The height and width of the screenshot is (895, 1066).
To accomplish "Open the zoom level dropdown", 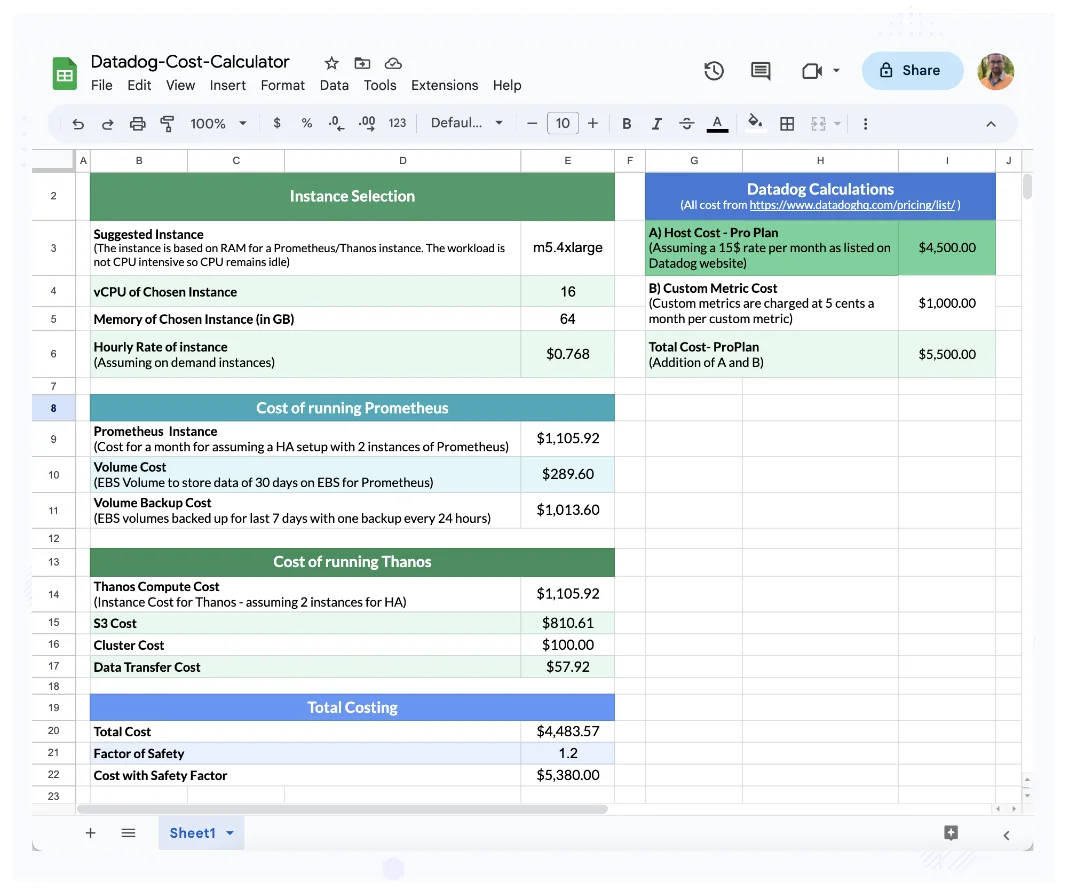I will tap(218, 124).
